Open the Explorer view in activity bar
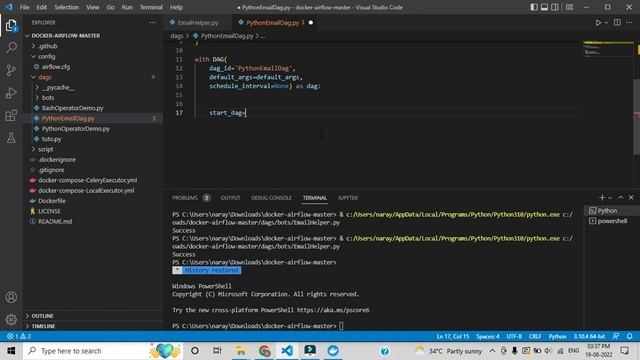The image size is (640, 360). coord(11,26)
